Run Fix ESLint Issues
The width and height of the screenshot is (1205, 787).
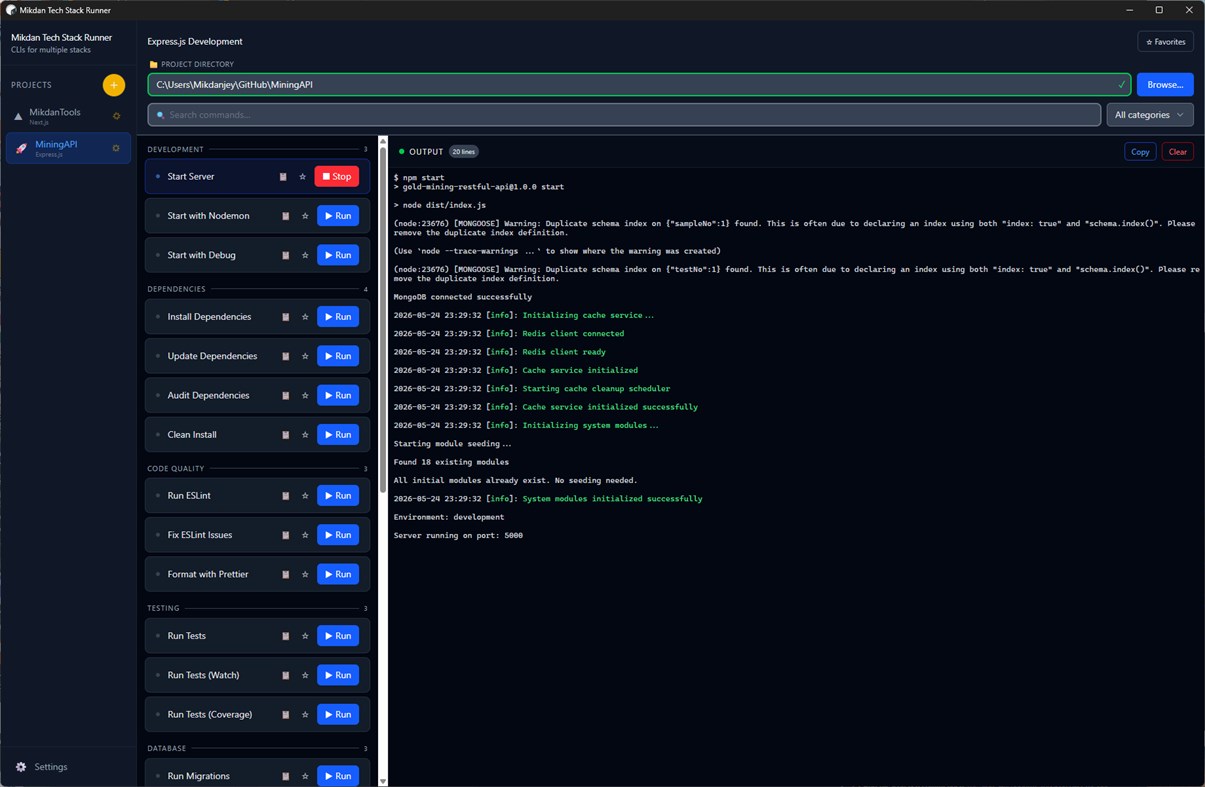pyautogui.click(x=338, y=535)
